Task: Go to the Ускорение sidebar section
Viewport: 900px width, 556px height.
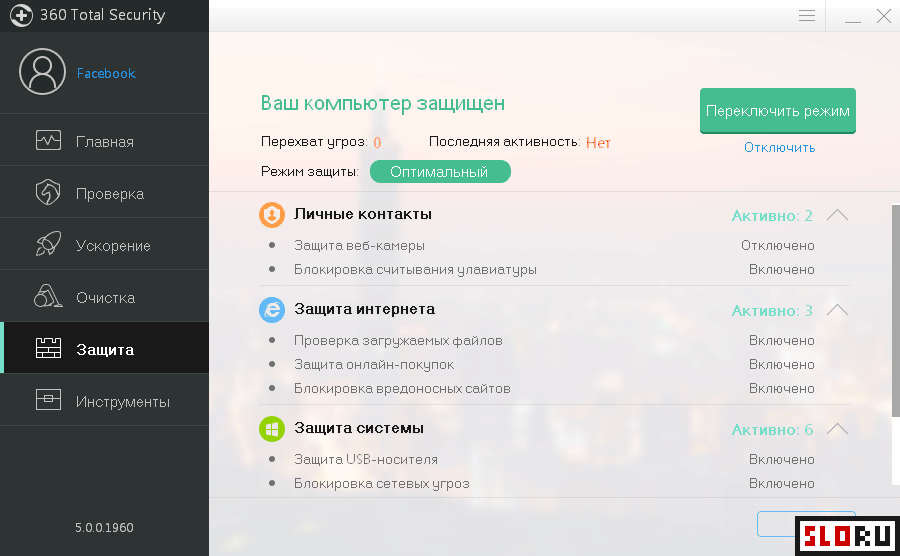Action: (104, 244)
